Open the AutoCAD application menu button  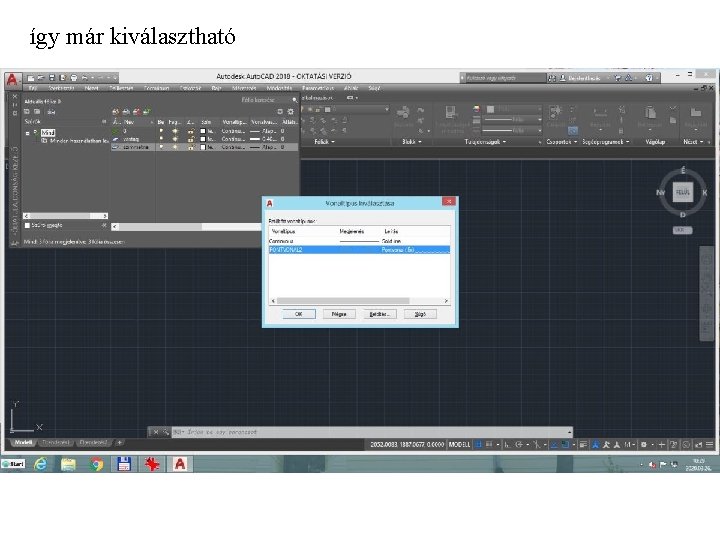tap(12, 79)
